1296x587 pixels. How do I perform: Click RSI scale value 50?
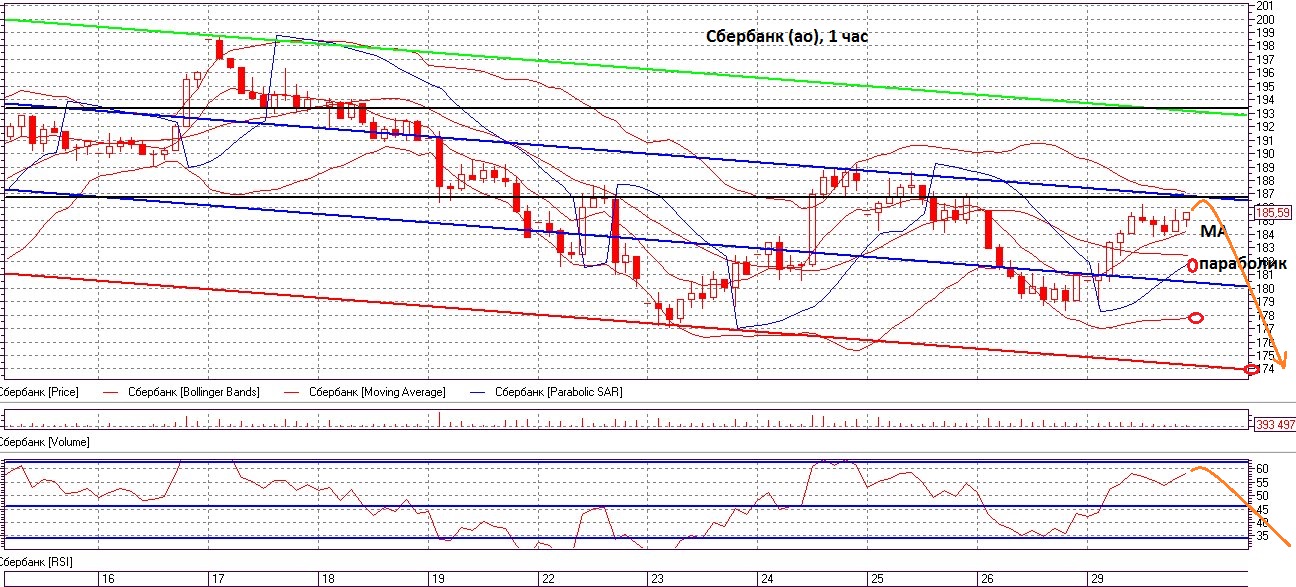point(1263,495)
